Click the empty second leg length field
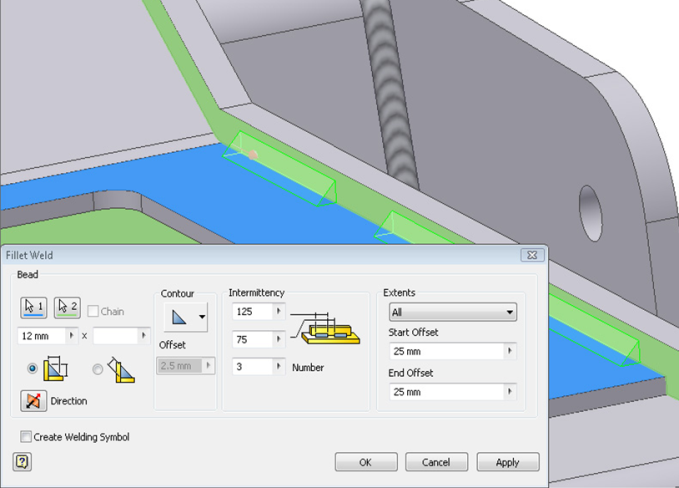Screen dimensions: 679x488 point(116,336)
